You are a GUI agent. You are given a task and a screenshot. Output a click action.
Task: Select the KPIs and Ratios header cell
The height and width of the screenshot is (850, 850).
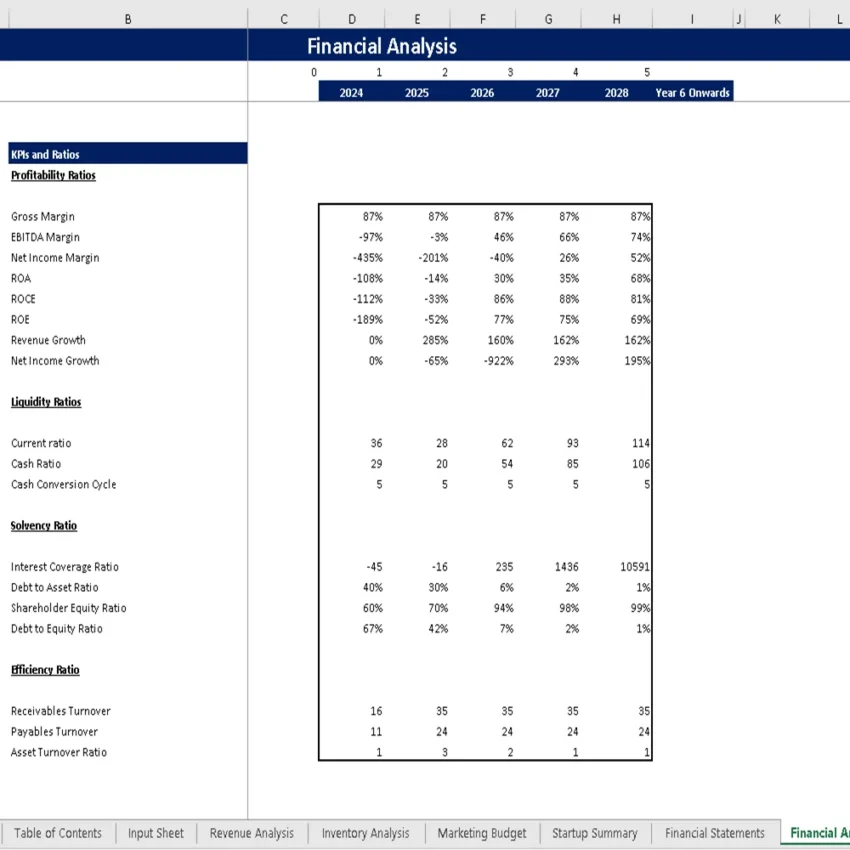pos(45,154)
